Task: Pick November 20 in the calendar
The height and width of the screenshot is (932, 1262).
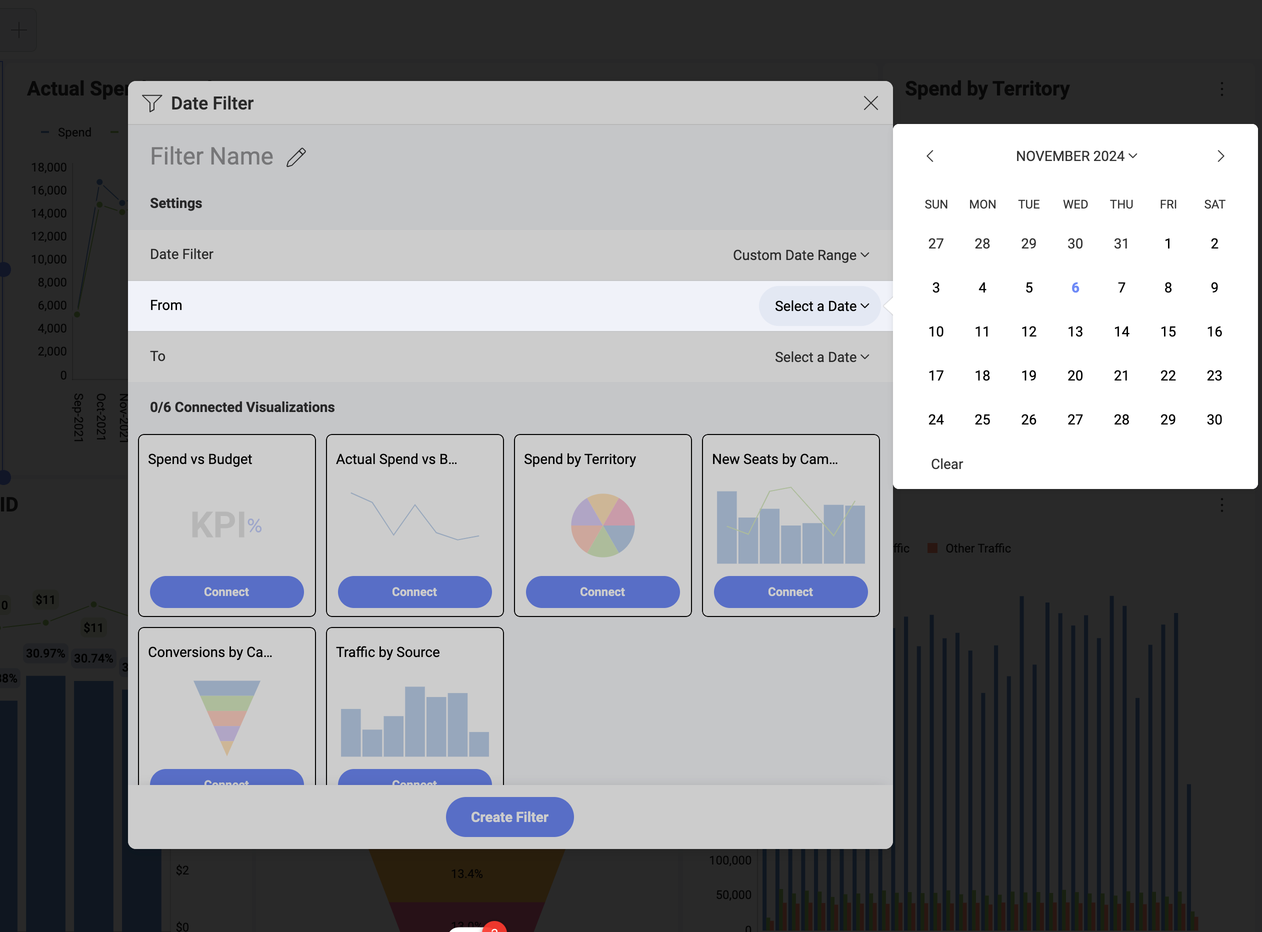Action: click(x=1075, y=376)
